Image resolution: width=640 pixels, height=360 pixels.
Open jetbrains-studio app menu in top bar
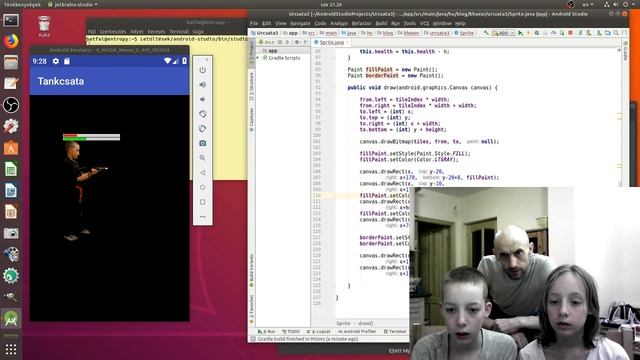coord(73,4)
